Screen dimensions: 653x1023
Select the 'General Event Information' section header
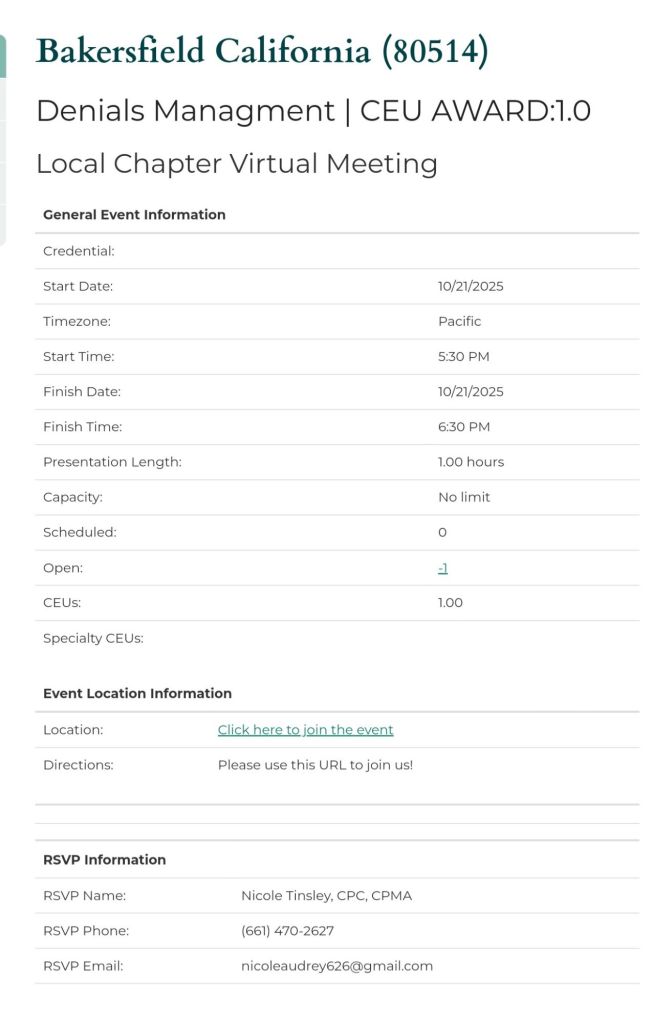click(x=134, y=215)
